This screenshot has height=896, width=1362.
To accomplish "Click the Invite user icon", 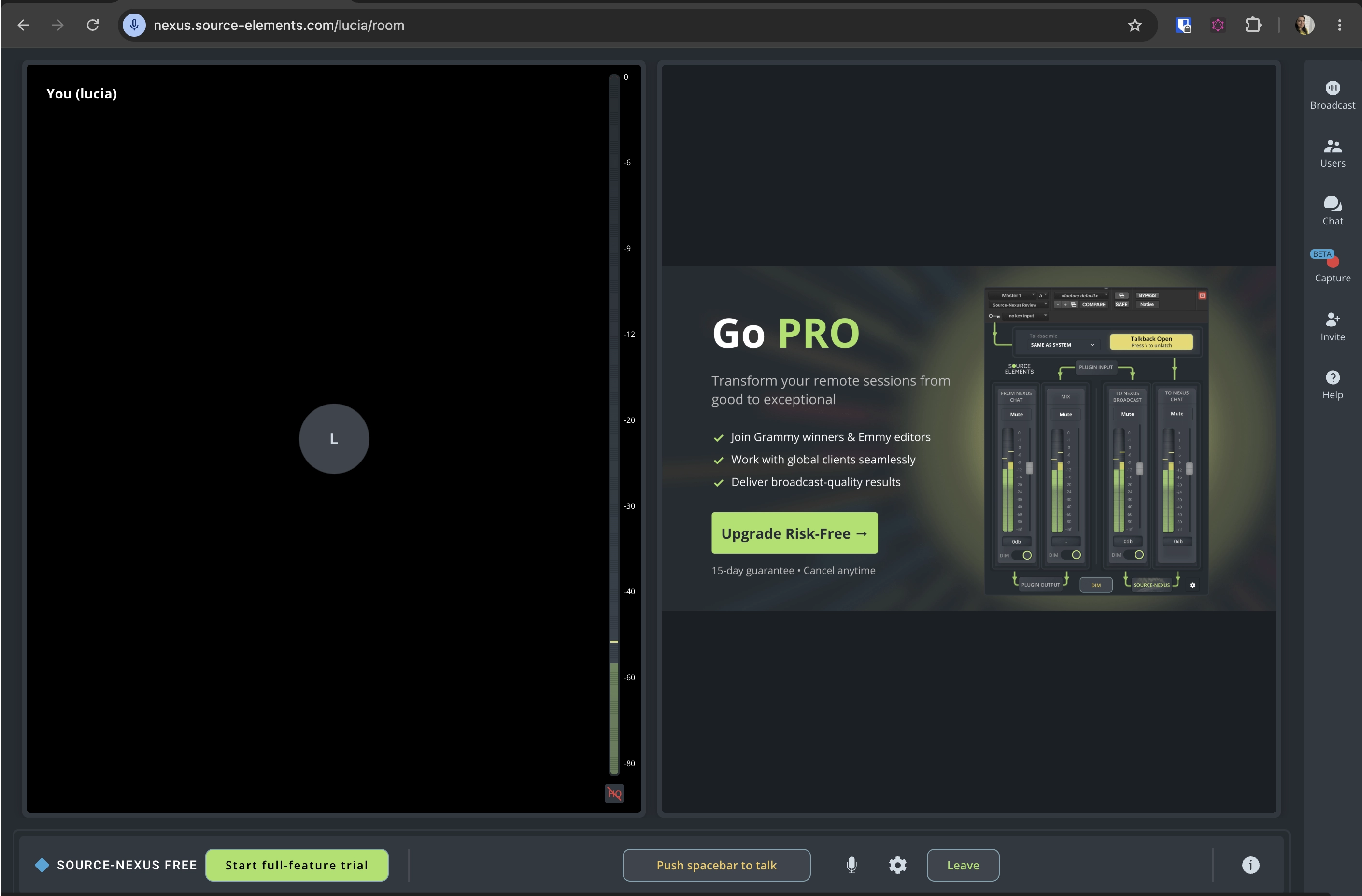I will (x=1332, y=319).
